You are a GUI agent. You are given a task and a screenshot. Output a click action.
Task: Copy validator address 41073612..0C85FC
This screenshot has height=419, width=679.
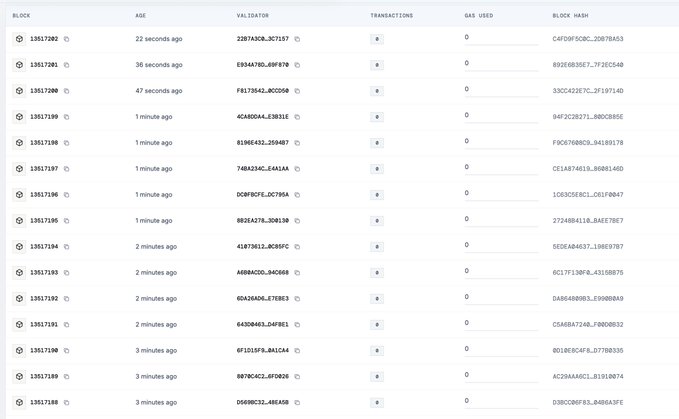[297, 247]
